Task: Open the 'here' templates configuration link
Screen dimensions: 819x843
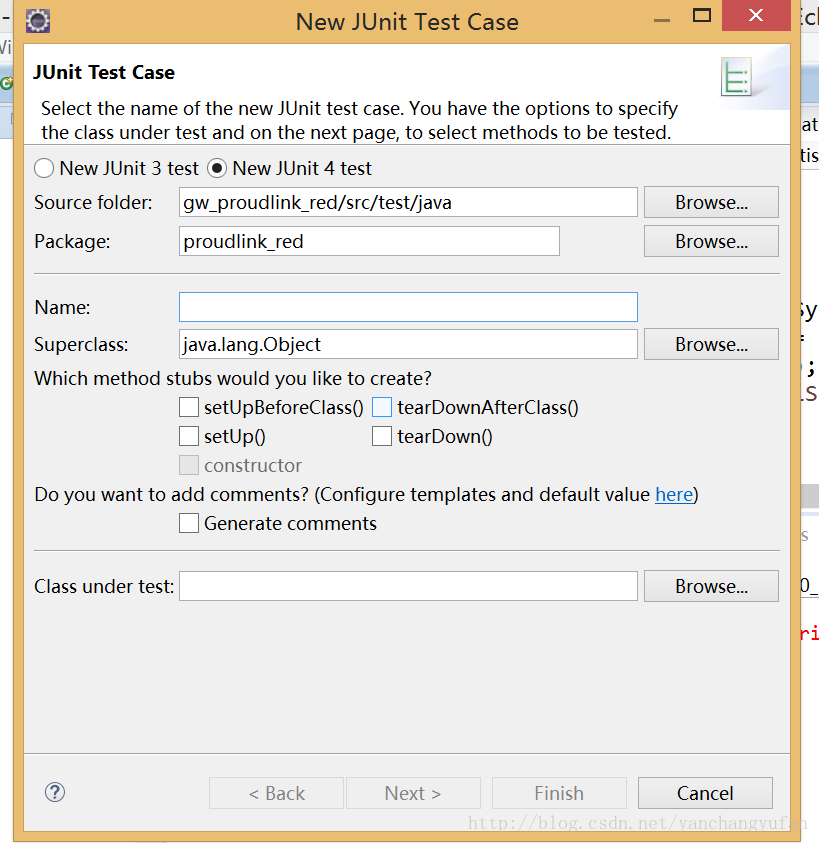Action: pos(674,494)
